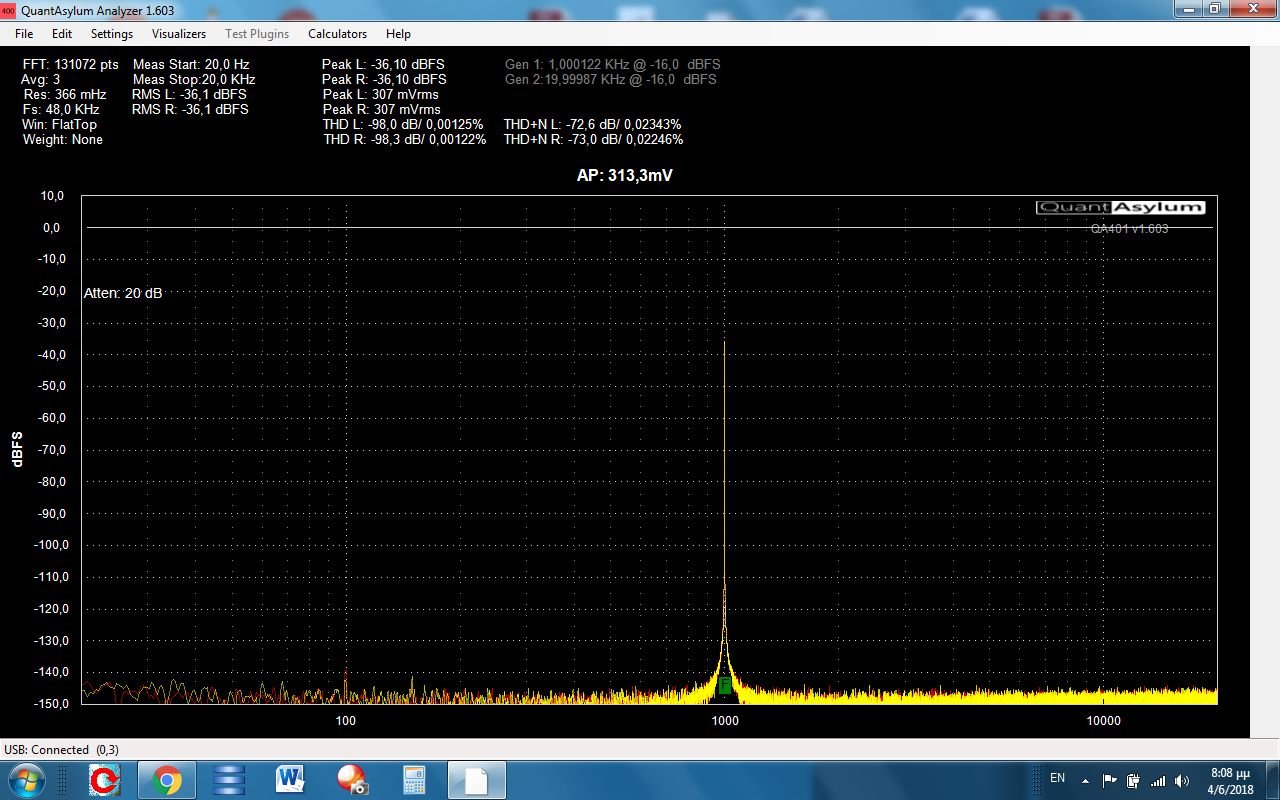This screenshot has width=1280, height=800.
Task: Open the screen capture app with camera icon
Action: (x=352, y=780)
